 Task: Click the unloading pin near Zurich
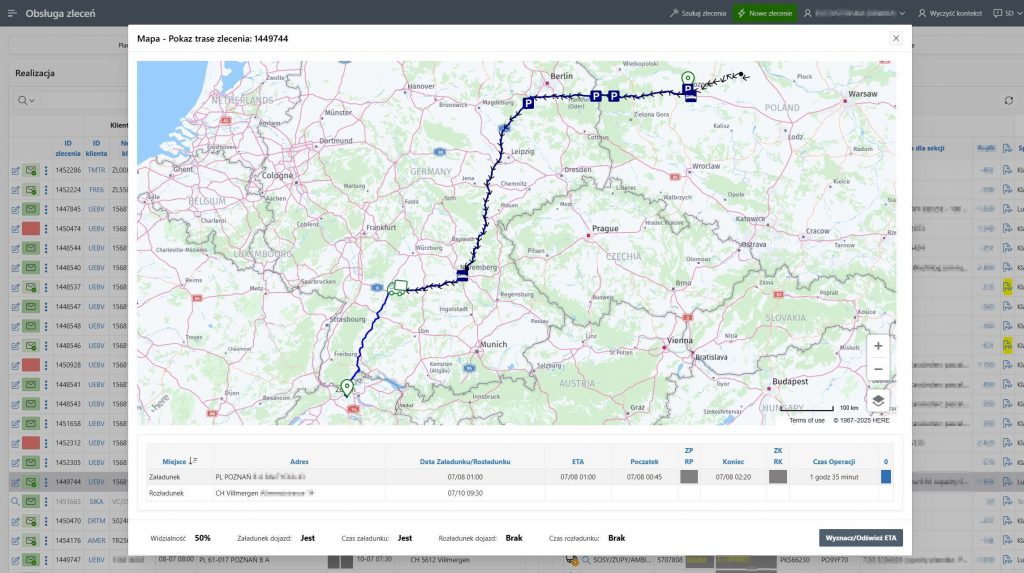pyautogui.click(x=347, y=388)
